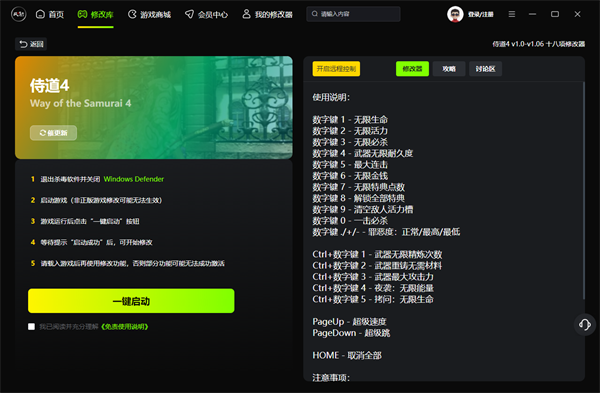Maximize the trainer window
This screenshot has height=393, width=600.
tap(555, 14)
